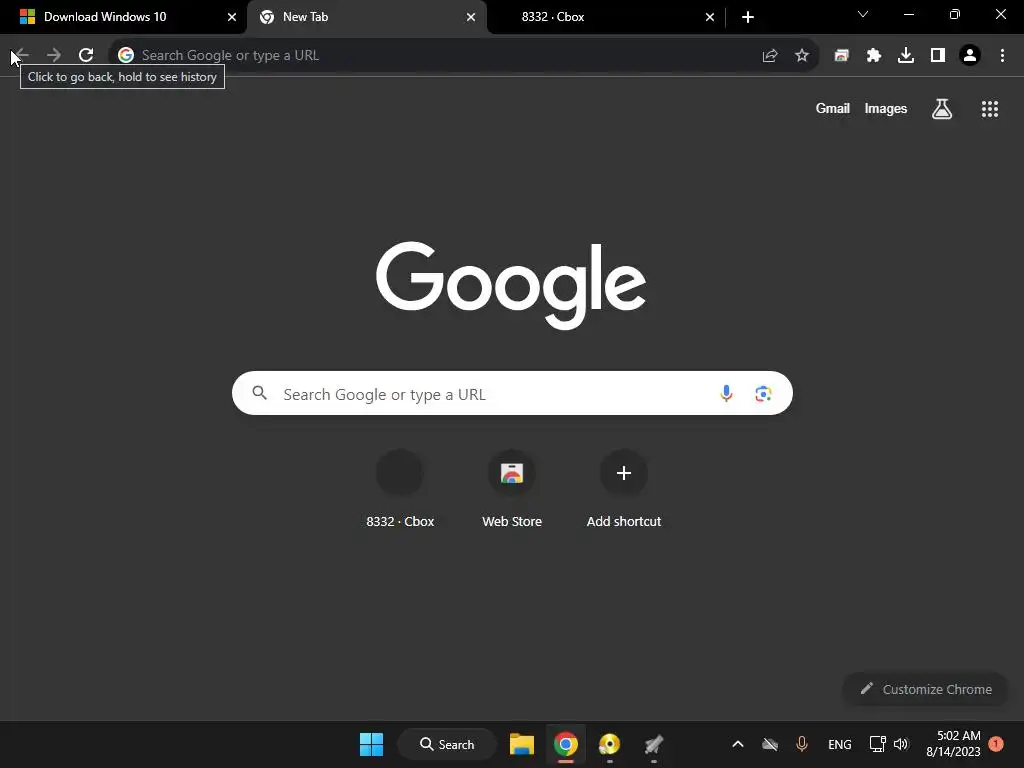Open the Windows Start menu
Screen dimensions: 1024x768
tap(372, 744)
